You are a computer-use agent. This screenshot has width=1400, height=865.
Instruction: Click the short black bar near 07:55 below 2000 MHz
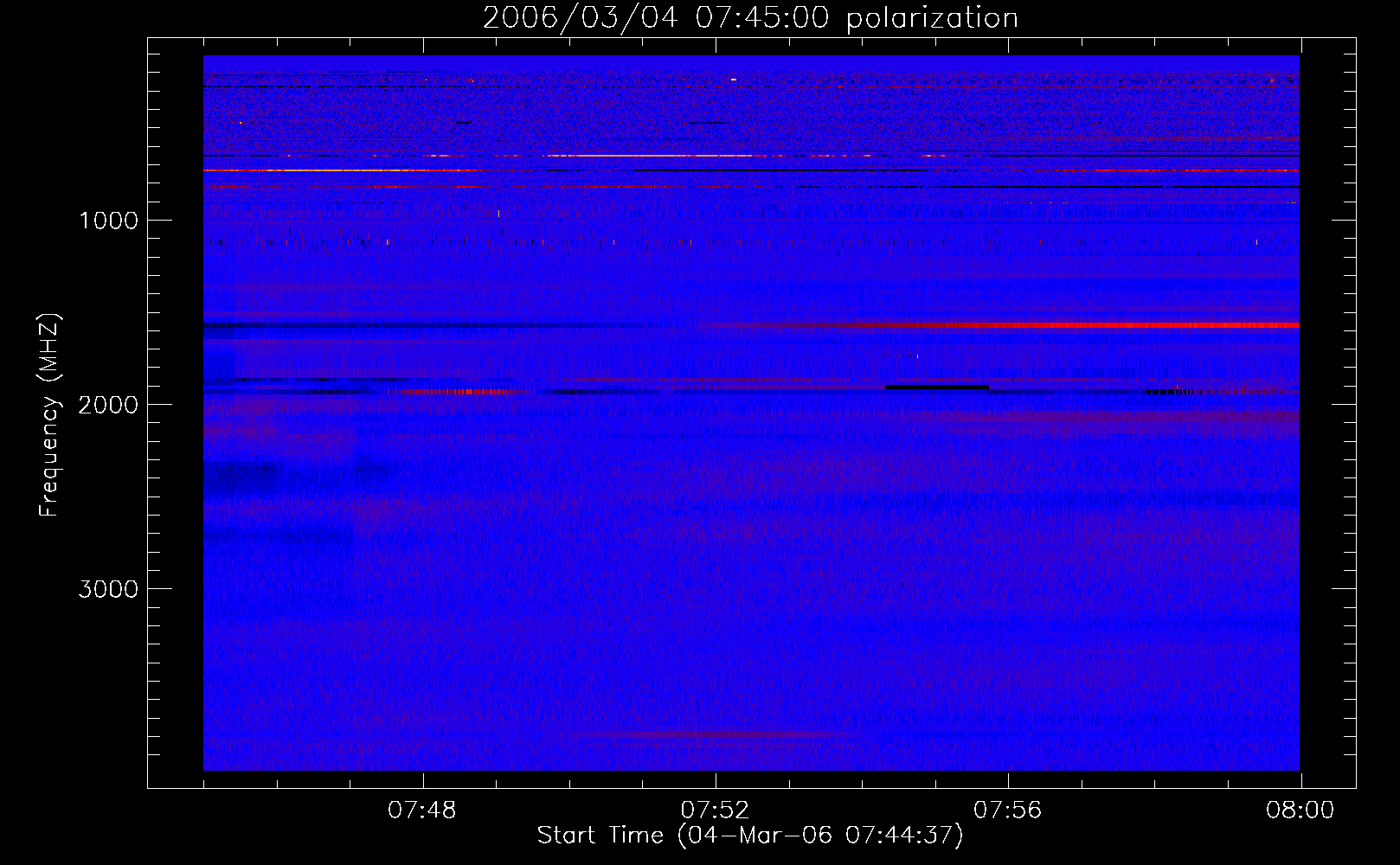[937, 387]
